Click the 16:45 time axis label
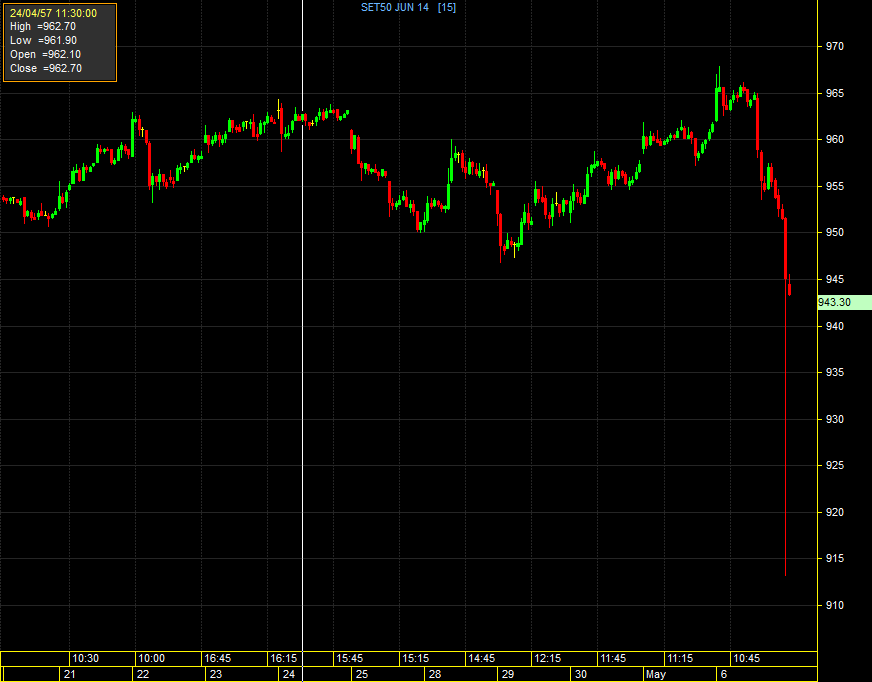Screen dimensions: 872x682 pos(217,658)
